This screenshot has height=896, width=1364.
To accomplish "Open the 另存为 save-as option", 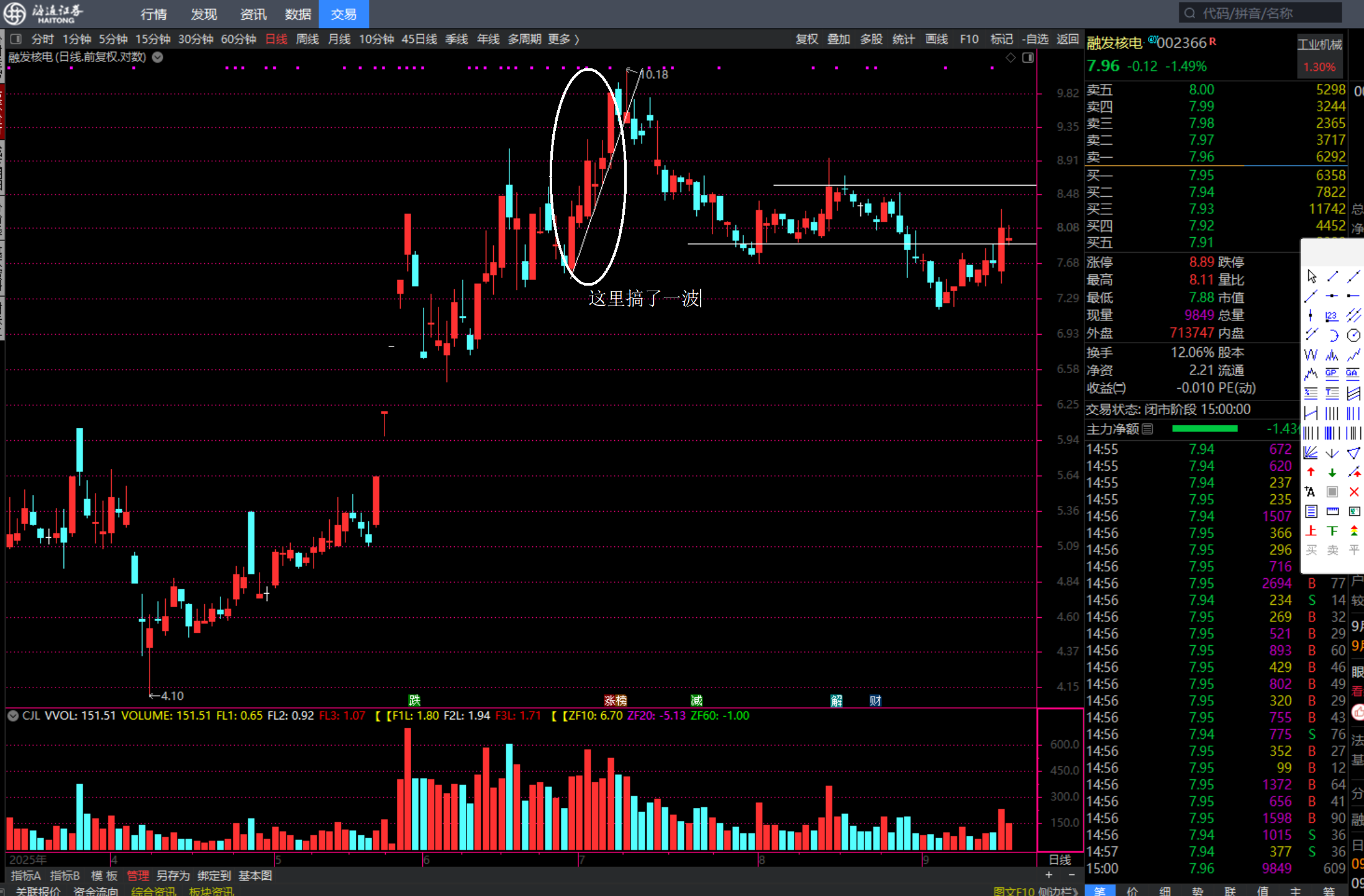I will coord(173,876).
